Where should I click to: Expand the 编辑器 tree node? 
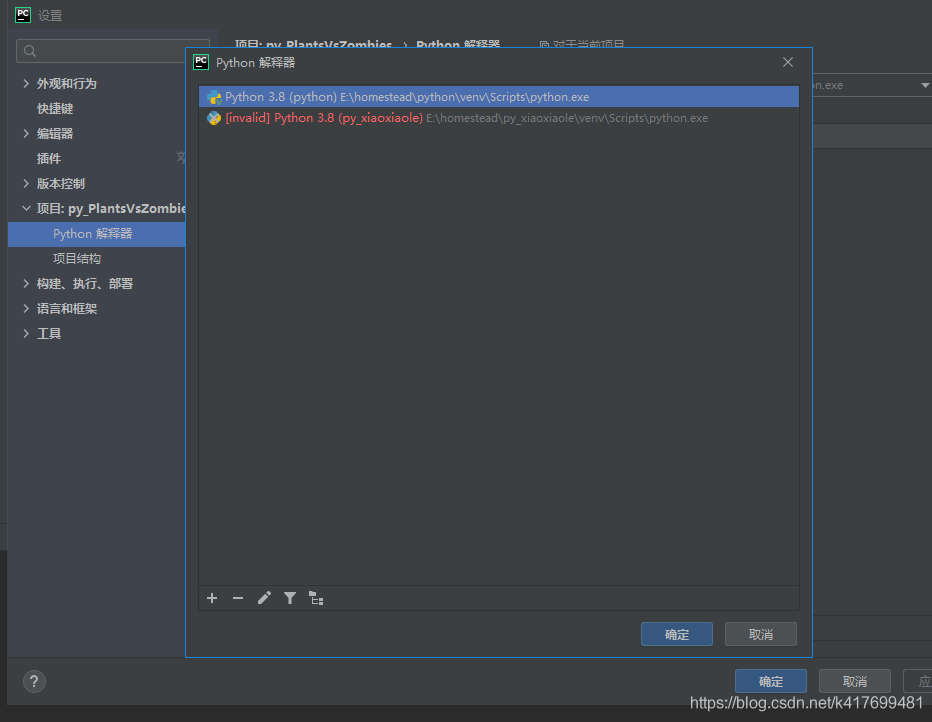pyautogui.click(x=26, y=134)
